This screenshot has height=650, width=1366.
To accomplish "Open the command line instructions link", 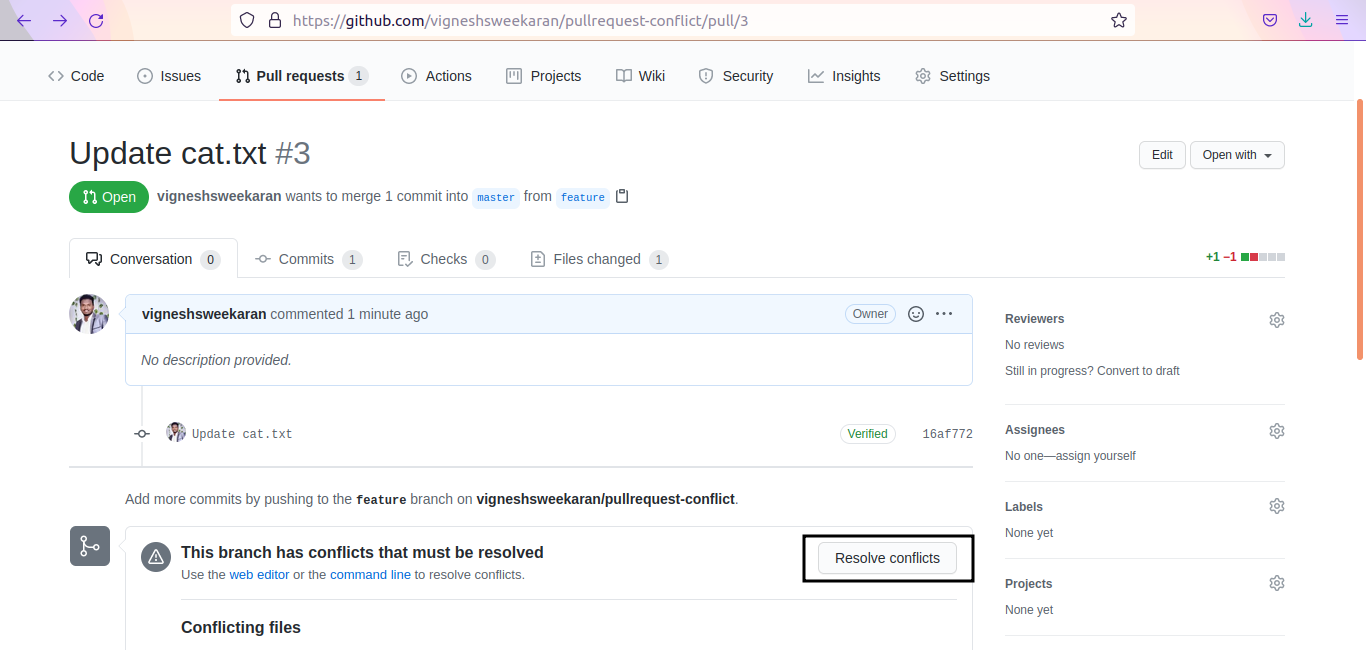I will click(x=370, y=575).
